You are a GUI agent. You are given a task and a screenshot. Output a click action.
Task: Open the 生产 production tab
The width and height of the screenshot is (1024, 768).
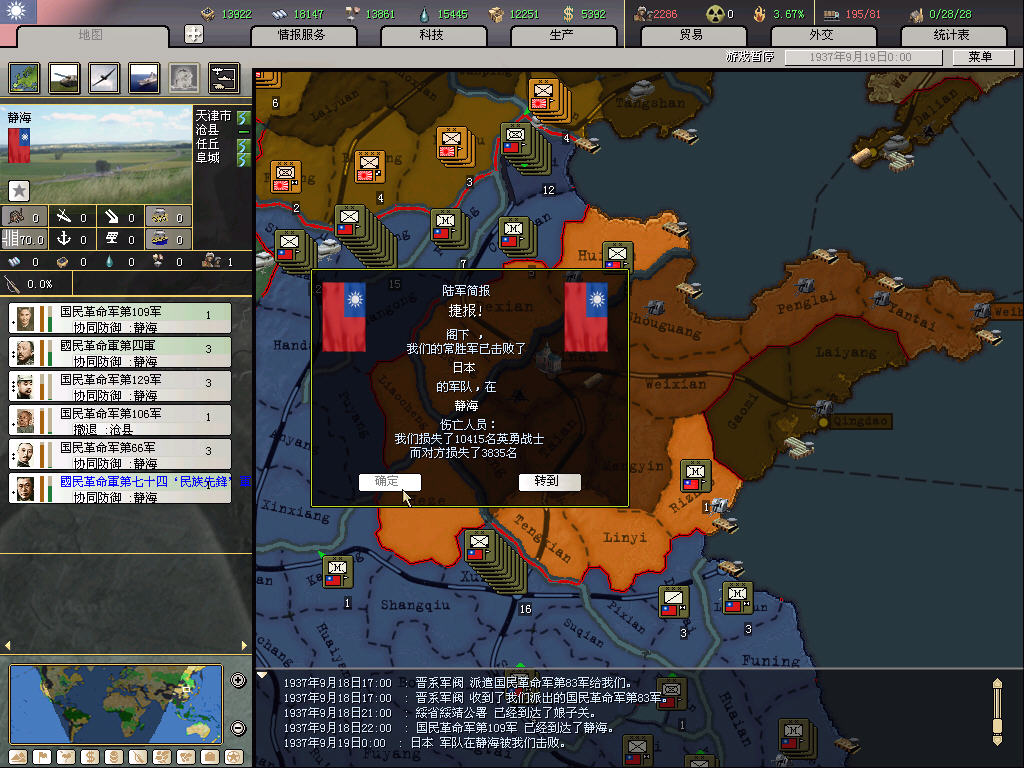[562, 35]
